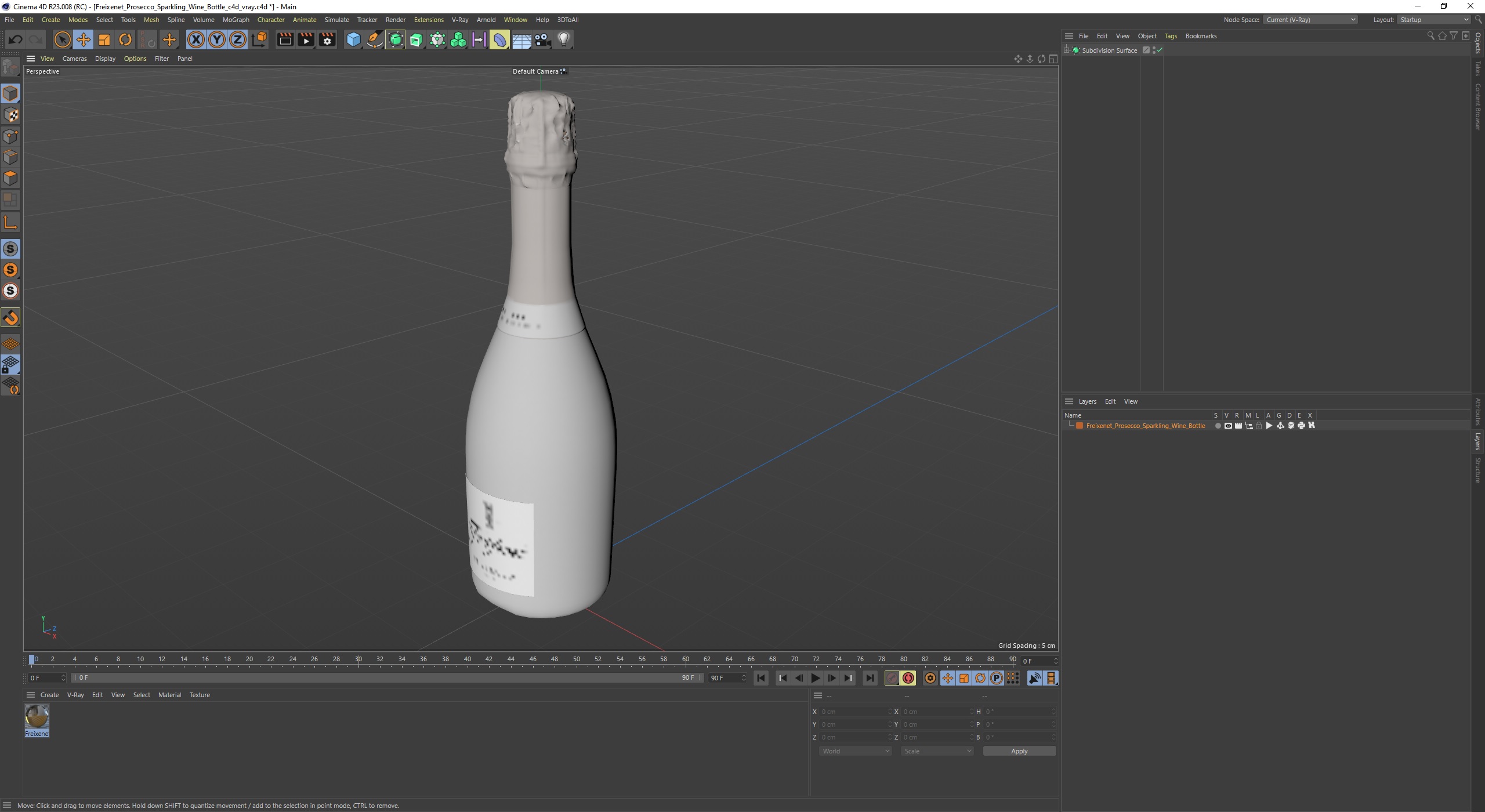
Task: Select the Move tool in toolbar
Action: [x=83, y=39]
